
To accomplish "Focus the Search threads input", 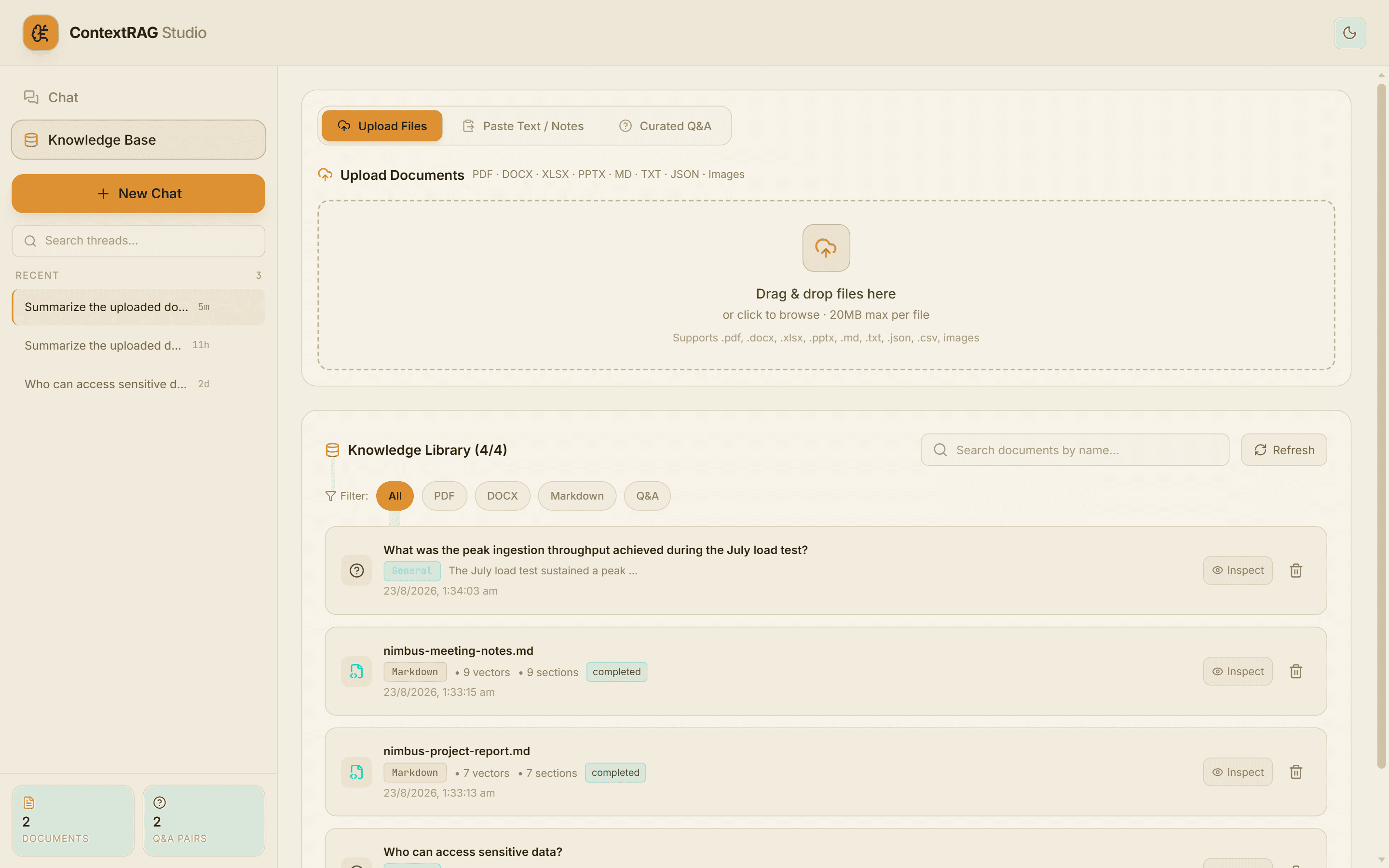I will click(138, 241).
